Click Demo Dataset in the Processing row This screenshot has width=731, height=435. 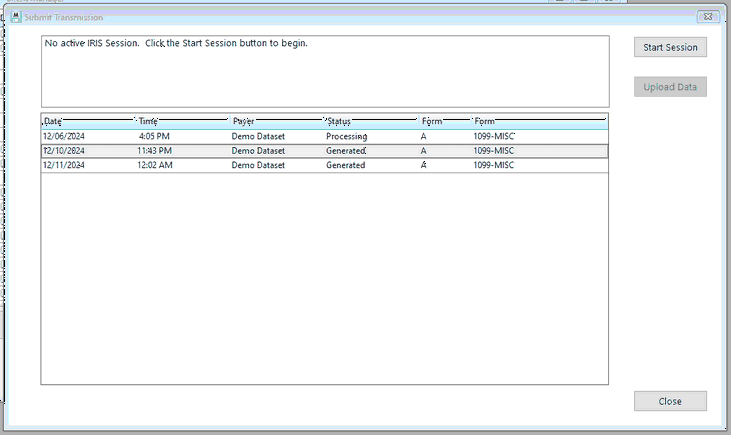[x=258, y=136]
